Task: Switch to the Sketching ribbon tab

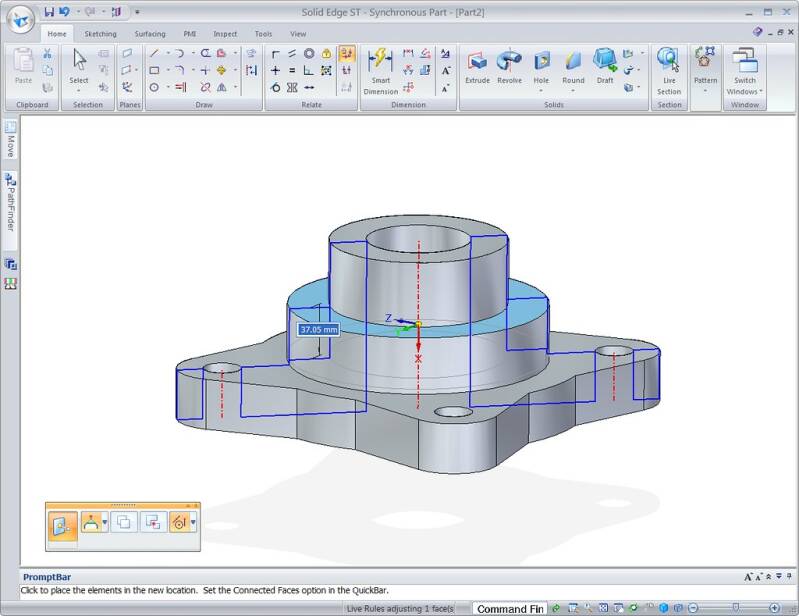Action: tap(100, 34)
